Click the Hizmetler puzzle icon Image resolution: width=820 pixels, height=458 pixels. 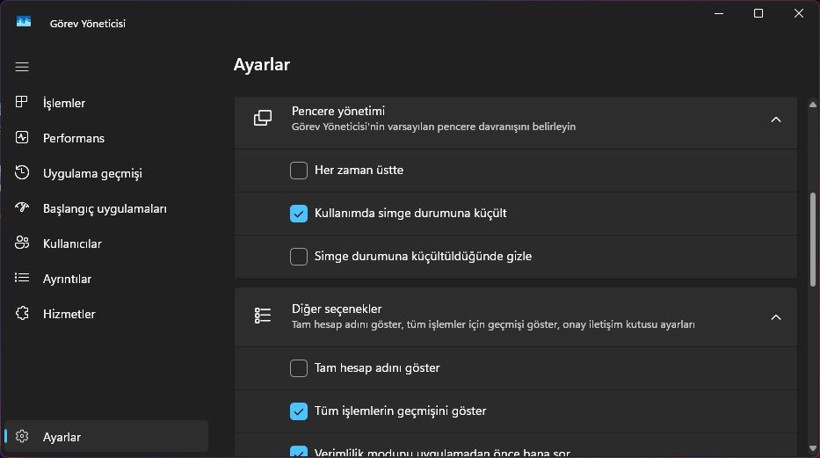22,313
